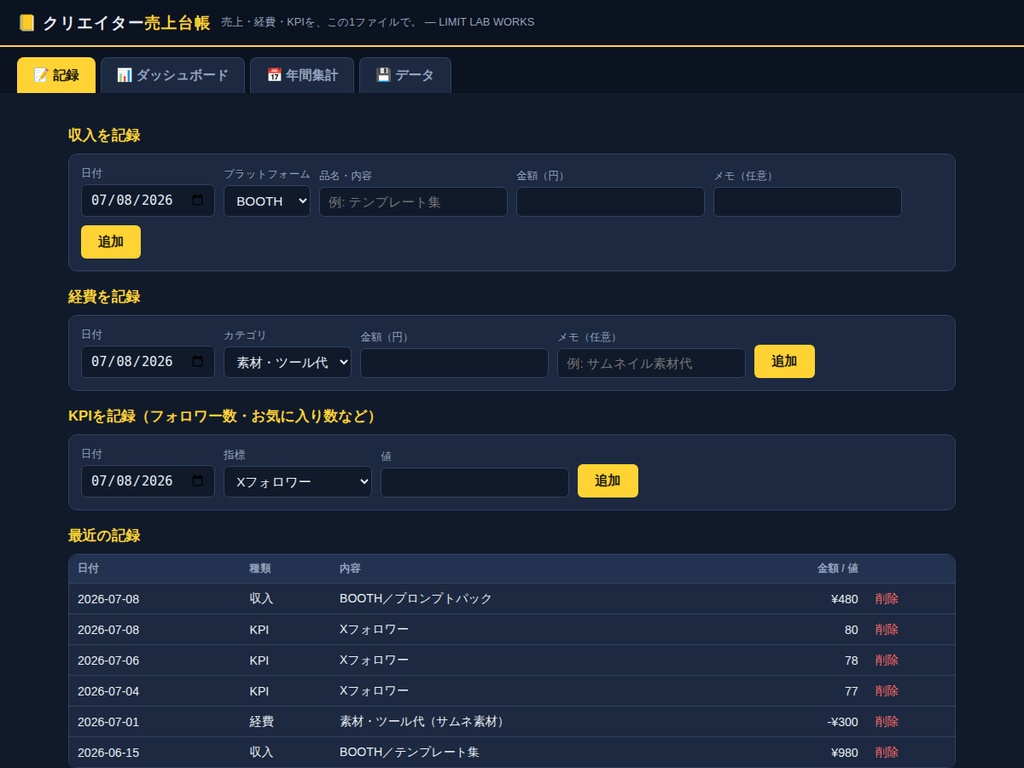The width and height of the screenshot is (1024, 768).
Task: Expand the カテゴリ 素材・ツール代 dropdown
Action: (287, 362)
